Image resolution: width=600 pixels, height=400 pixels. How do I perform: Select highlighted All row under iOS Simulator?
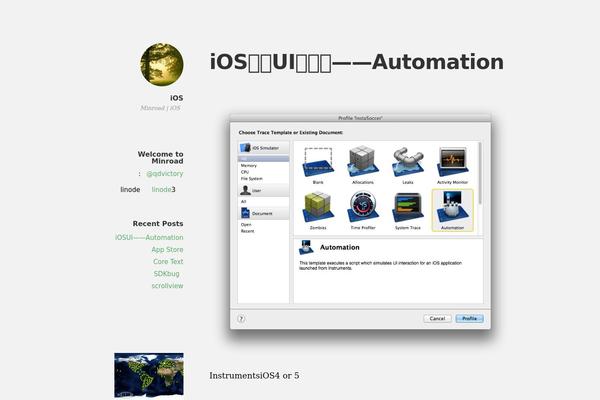point(263,159)
